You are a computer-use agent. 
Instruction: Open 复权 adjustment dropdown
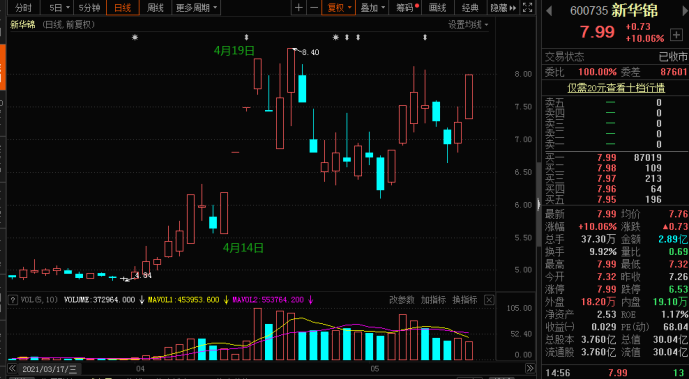338,7
